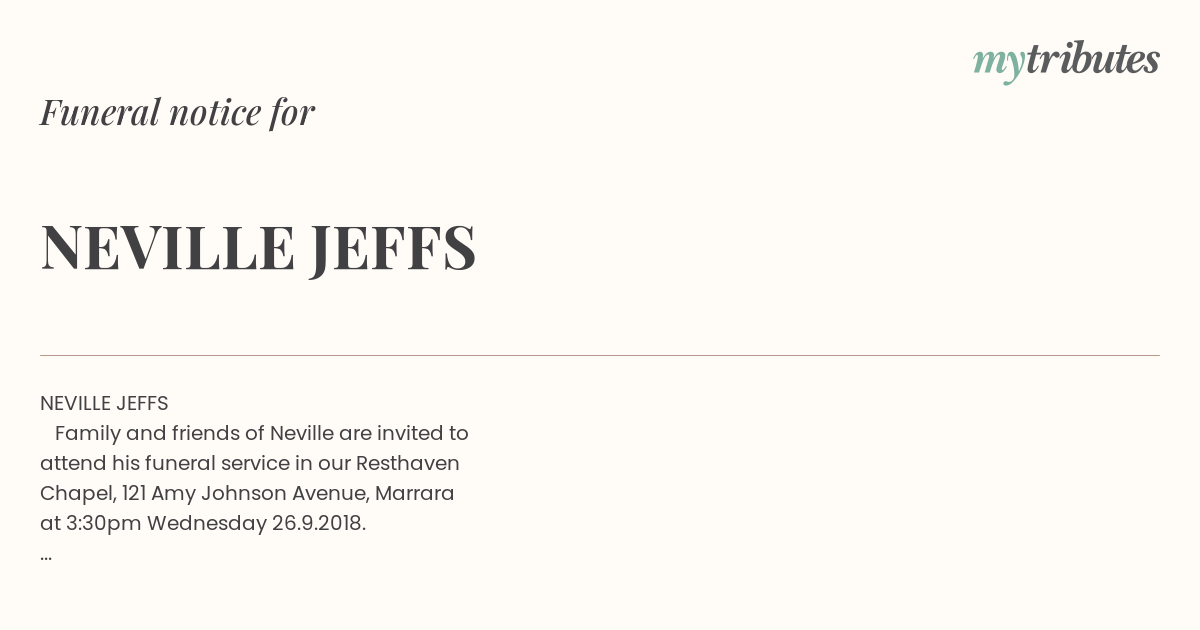Select the dark "tributes" portion of the logo
Image resolution: width=1200 pixels, height=630 pixels.
tap(1093, 59)
